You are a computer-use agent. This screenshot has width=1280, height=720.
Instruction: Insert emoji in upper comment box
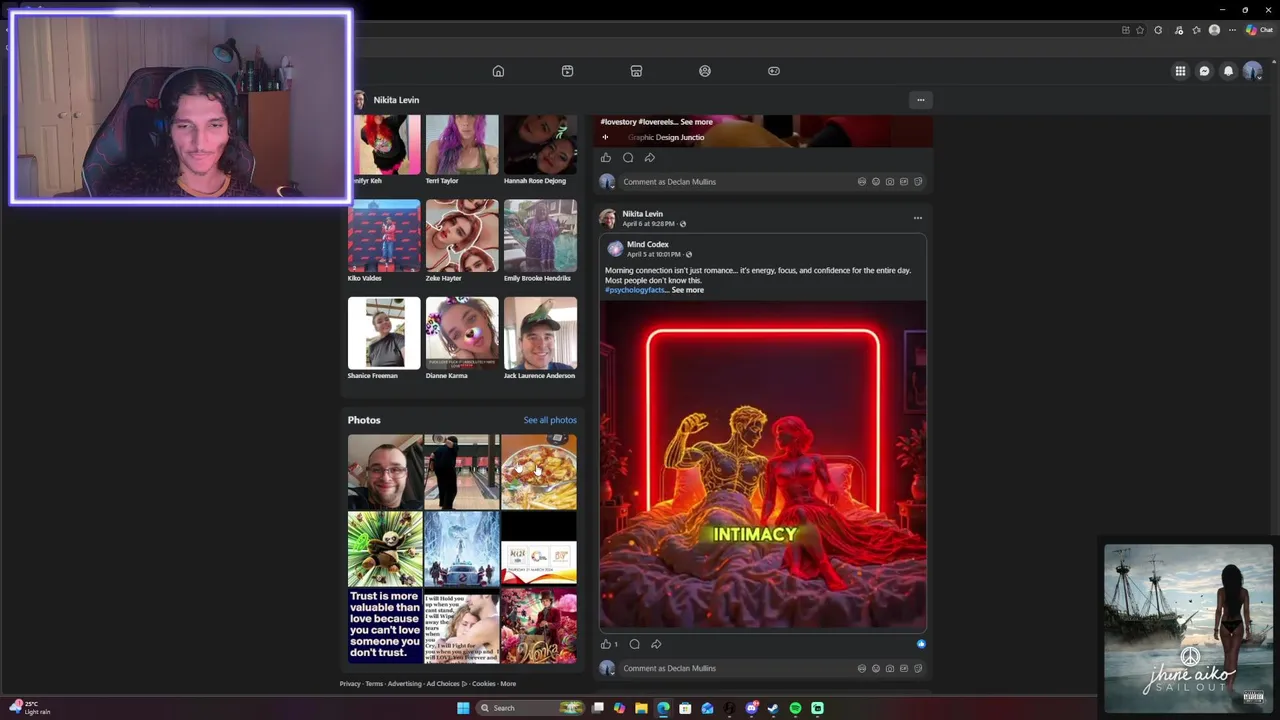(x=875, y=182)
